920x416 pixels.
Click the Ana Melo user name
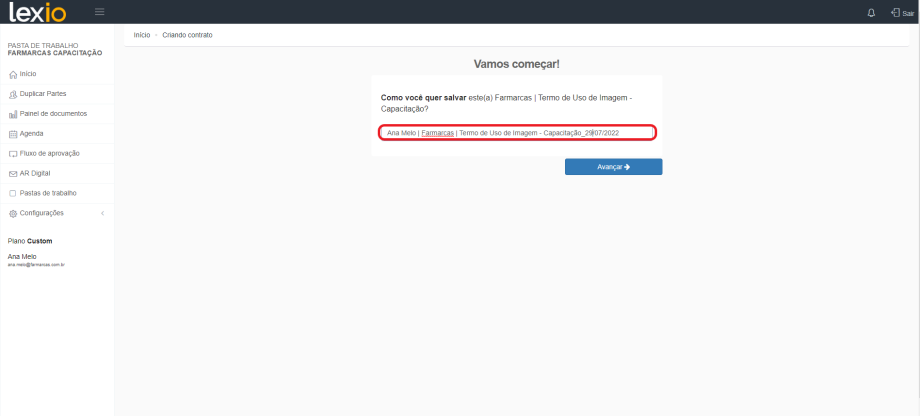click(22, 256)
